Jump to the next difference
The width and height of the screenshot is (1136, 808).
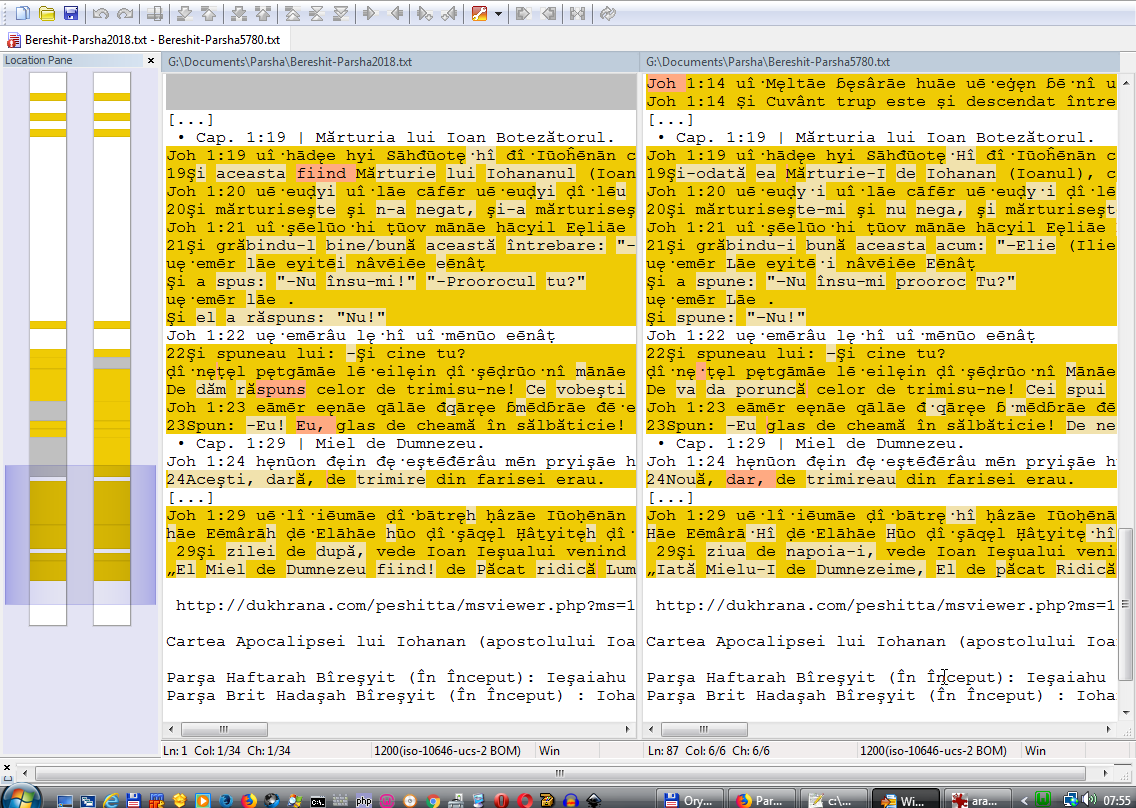click(x=184, y=14)
